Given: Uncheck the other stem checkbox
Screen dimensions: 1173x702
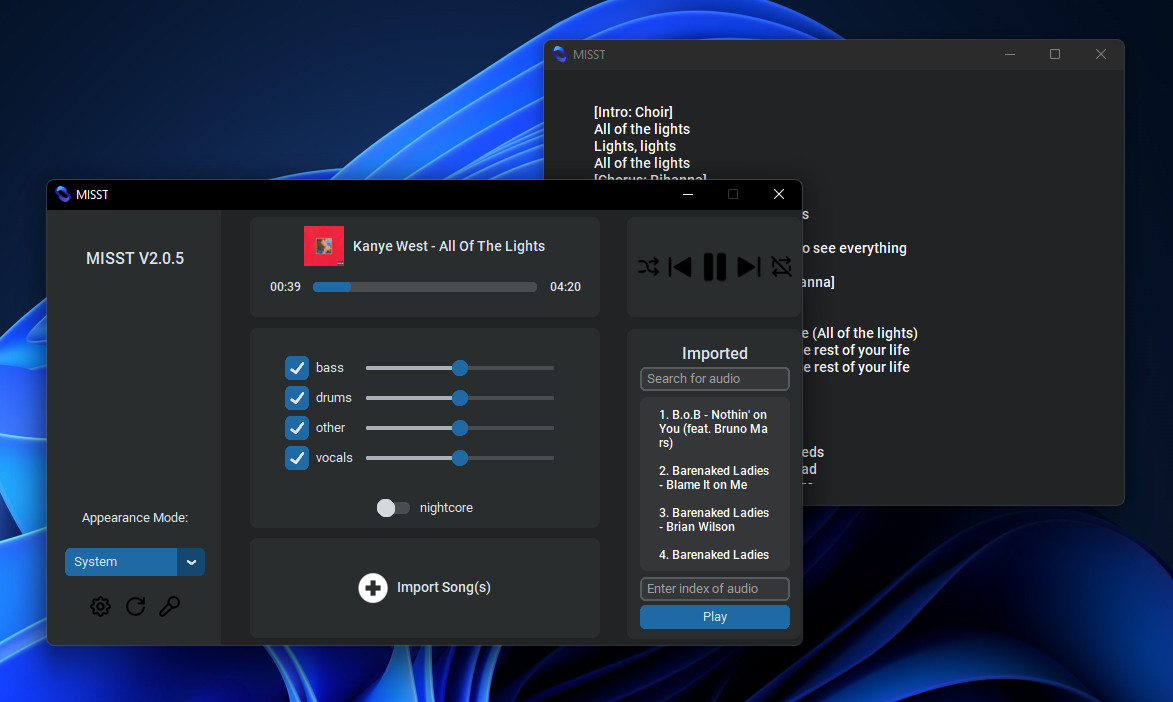Looking at the screenshot, I should pos(297,427).
